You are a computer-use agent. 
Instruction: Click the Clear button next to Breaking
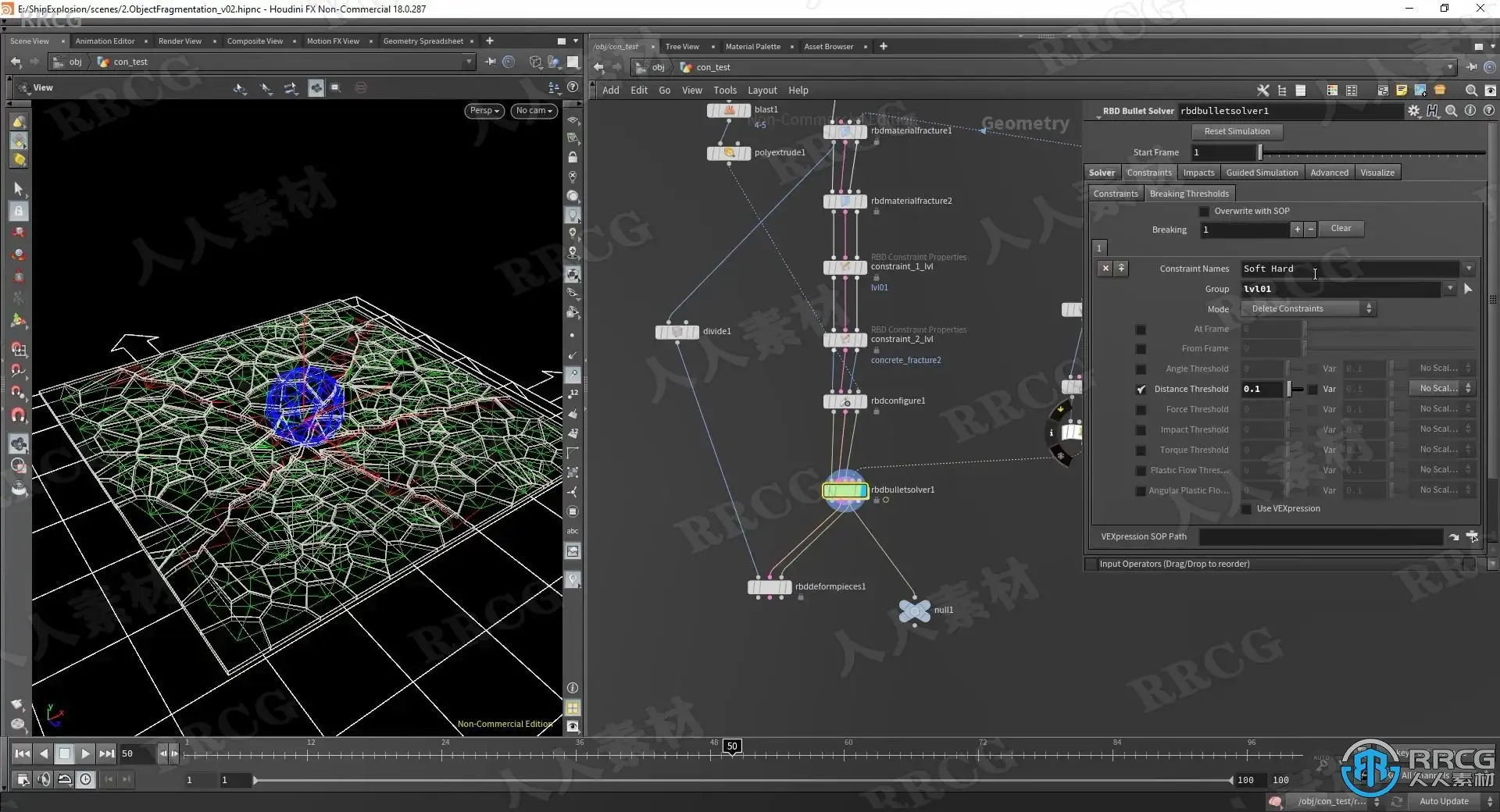tap(1341, 229)
